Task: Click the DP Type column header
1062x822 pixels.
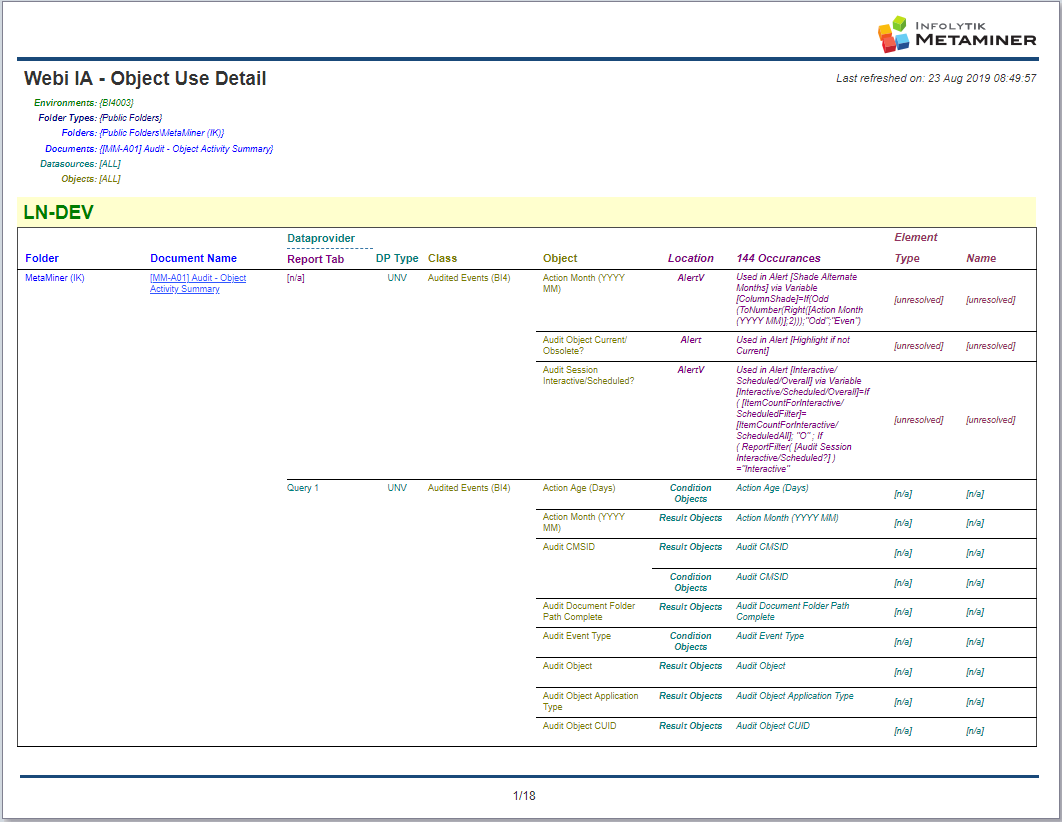Action: click(x=397, y=258)
